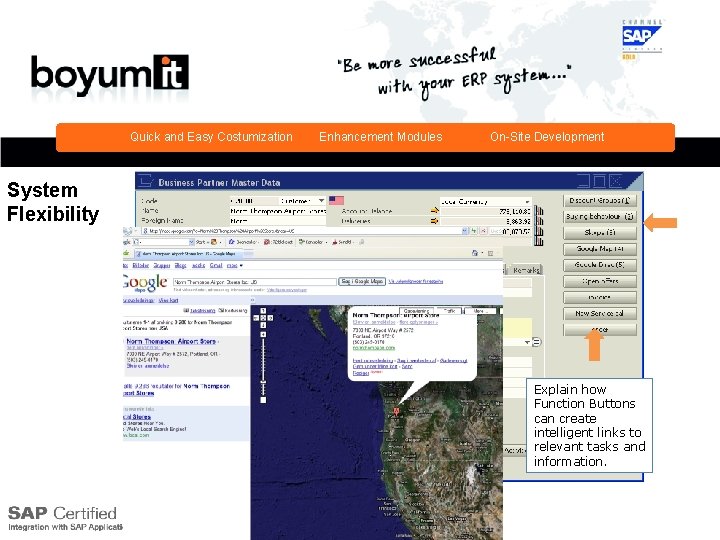Open the Gmail link in Google navigation
Viewport: 720px width, 540px height.
tap(216, 265)
